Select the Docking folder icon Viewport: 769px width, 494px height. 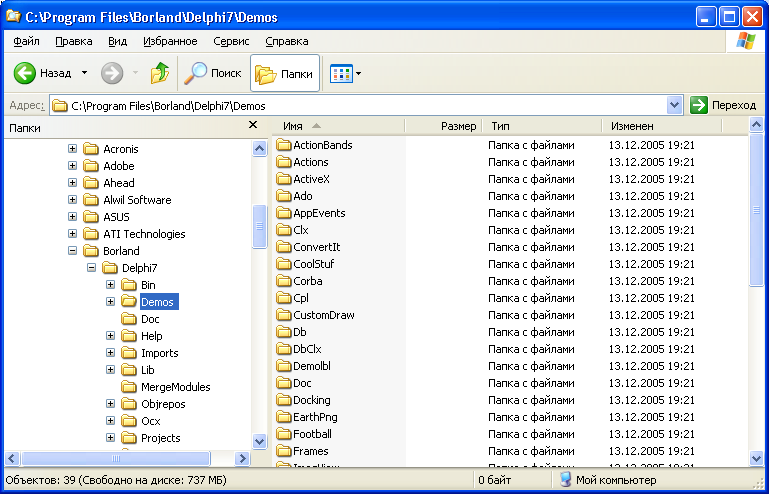[283, 400]
